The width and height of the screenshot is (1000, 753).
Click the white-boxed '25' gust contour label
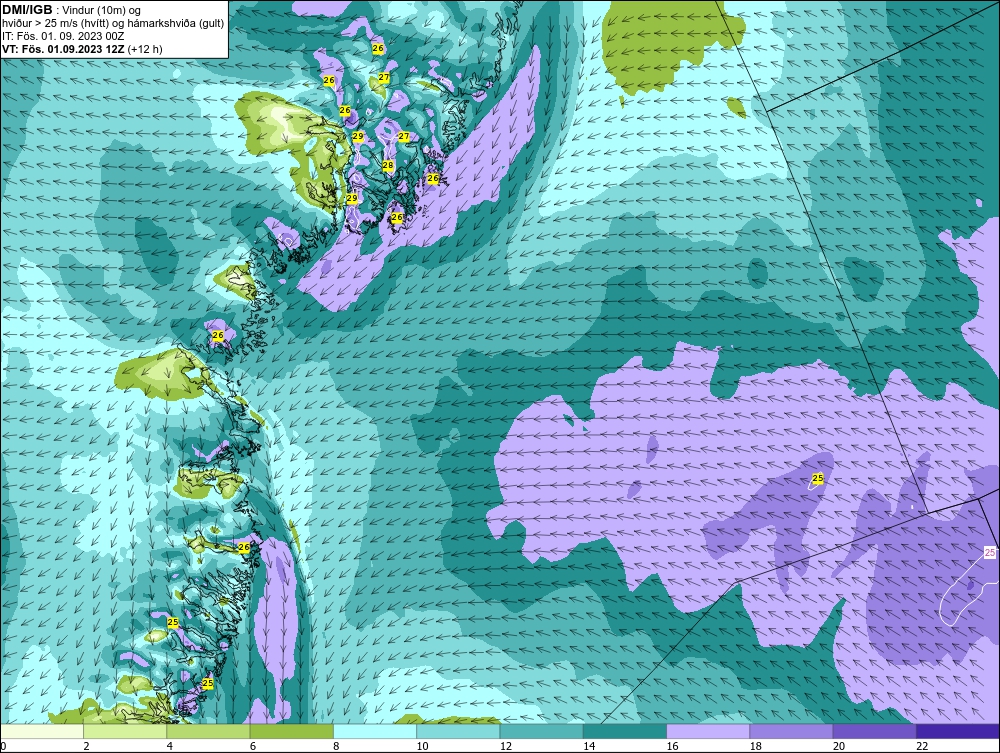click(990, 552)
